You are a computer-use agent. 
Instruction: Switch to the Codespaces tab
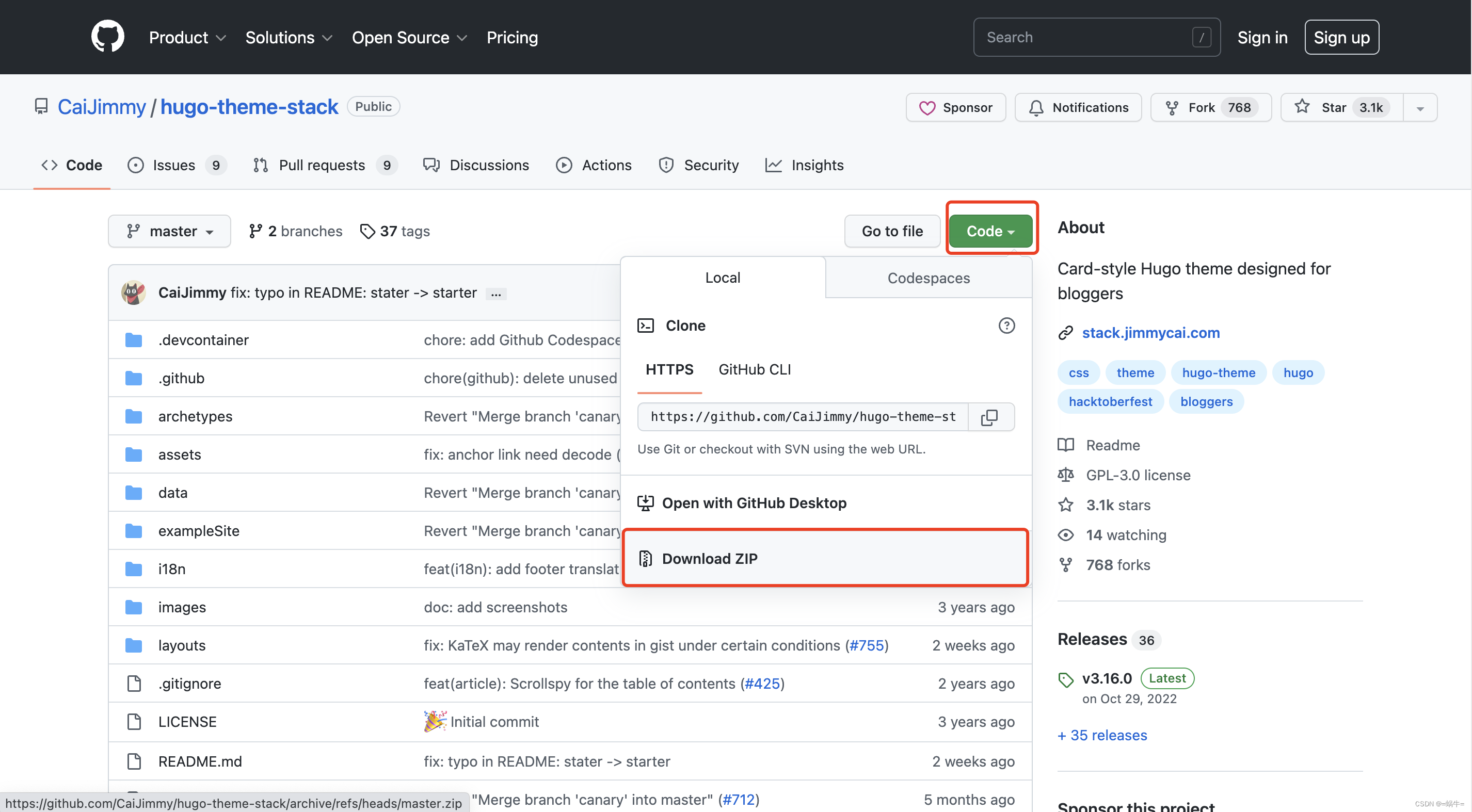tap(929, 278)
